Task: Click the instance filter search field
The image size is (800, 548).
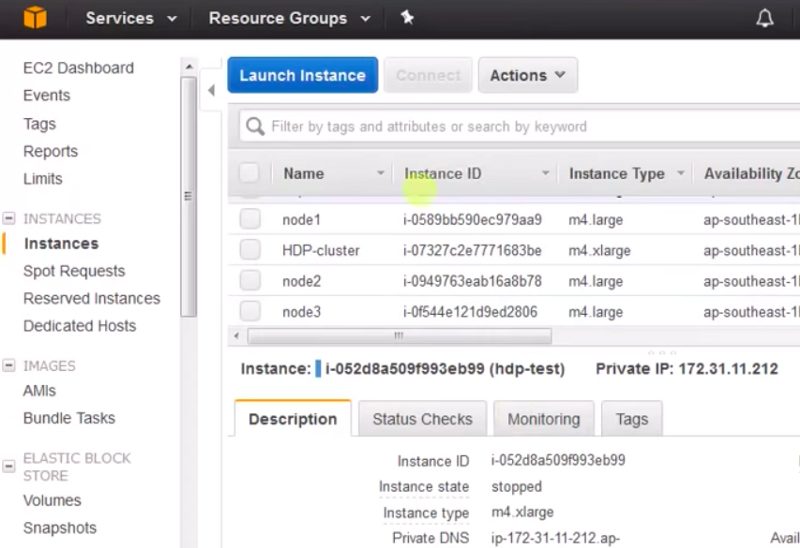Action: 519,126
